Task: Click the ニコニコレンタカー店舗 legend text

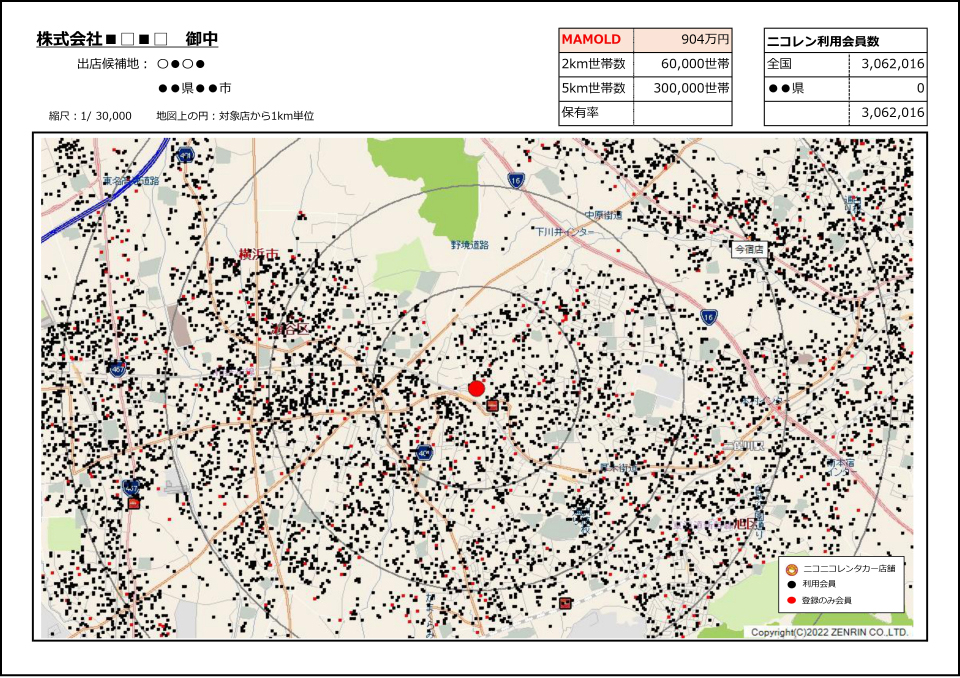Action: [849, 569]
